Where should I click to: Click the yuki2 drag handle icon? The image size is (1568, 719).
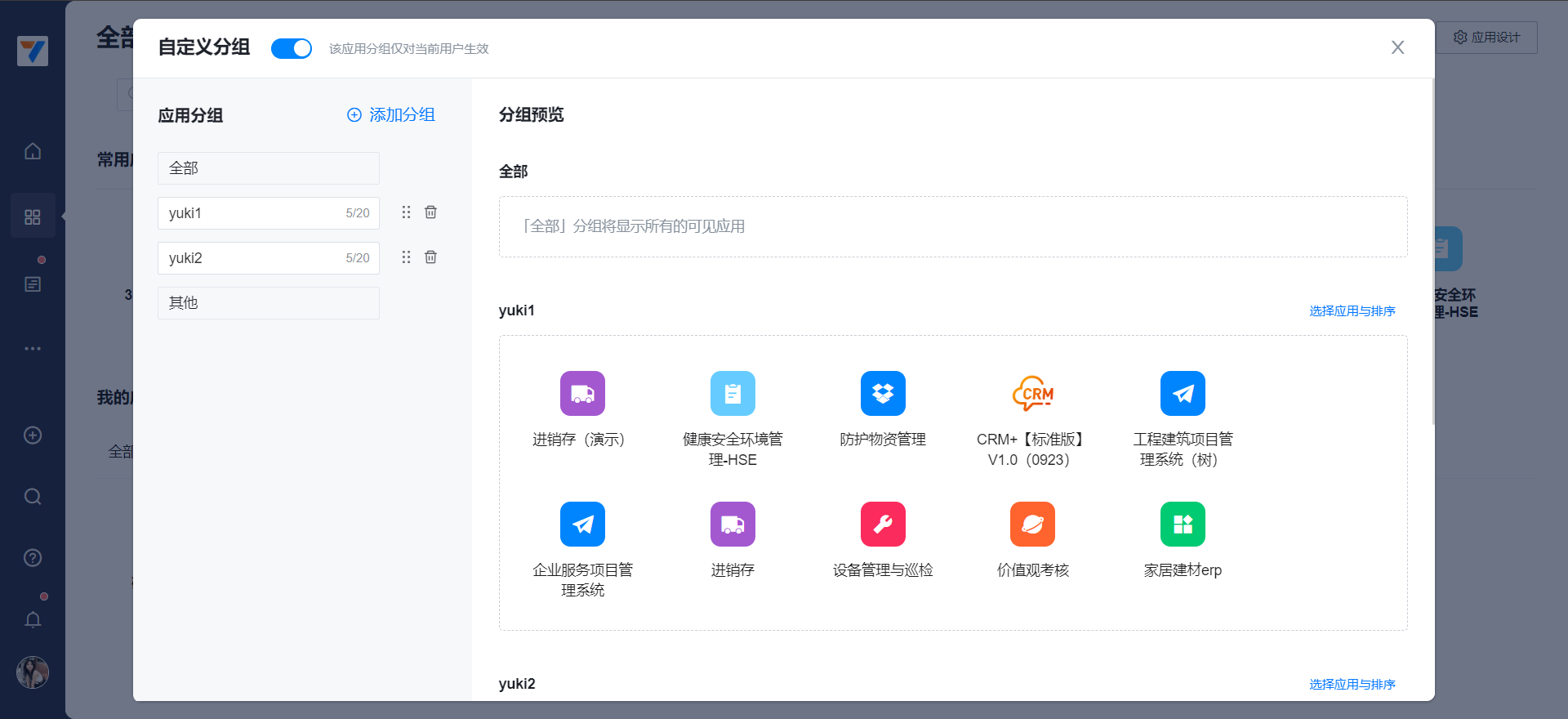pyautogui.click(x=406, y=257)
